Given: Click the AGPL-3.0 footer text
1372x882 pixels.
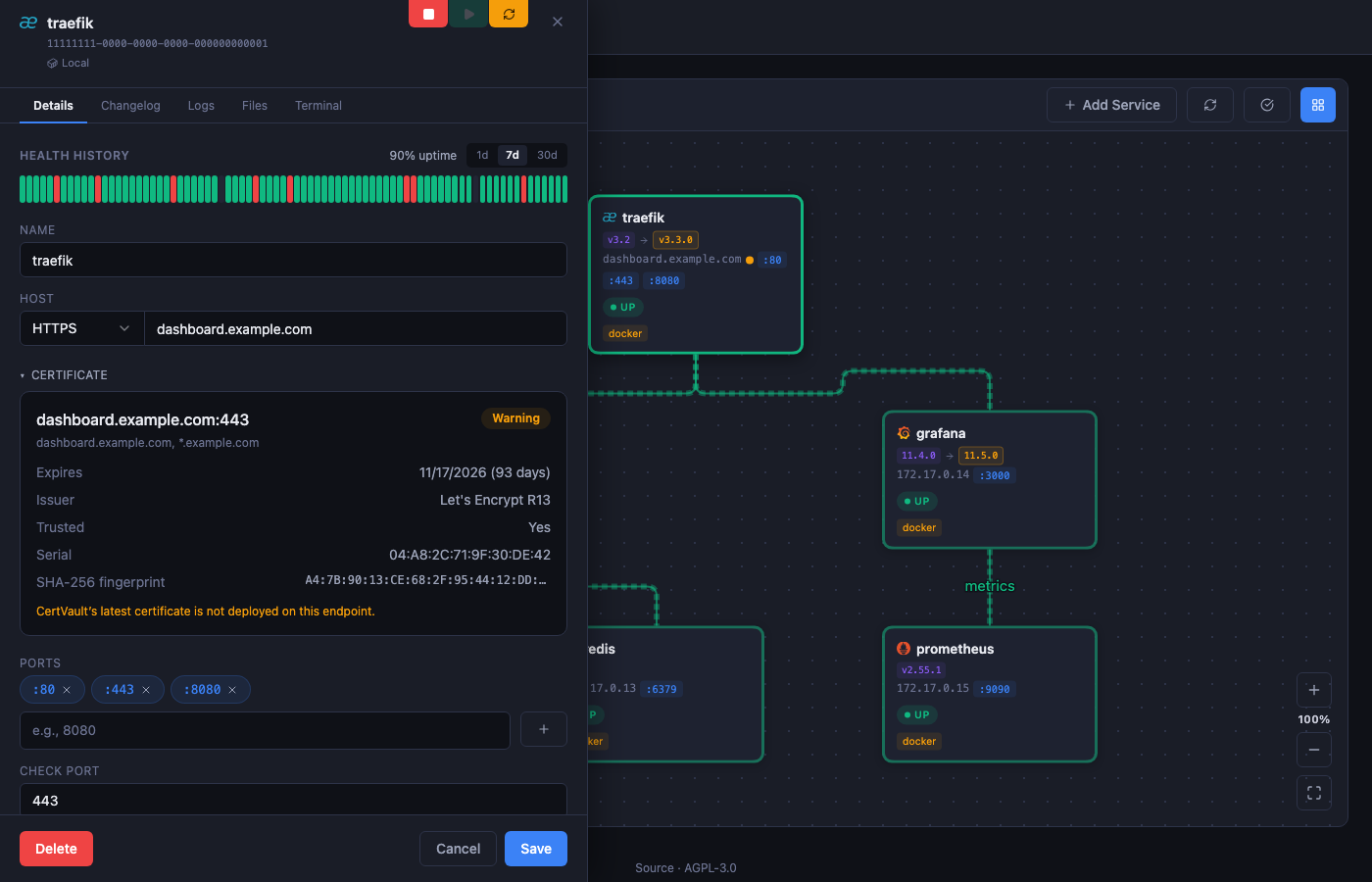Looking at the screenshot, I should click(710, 868).
